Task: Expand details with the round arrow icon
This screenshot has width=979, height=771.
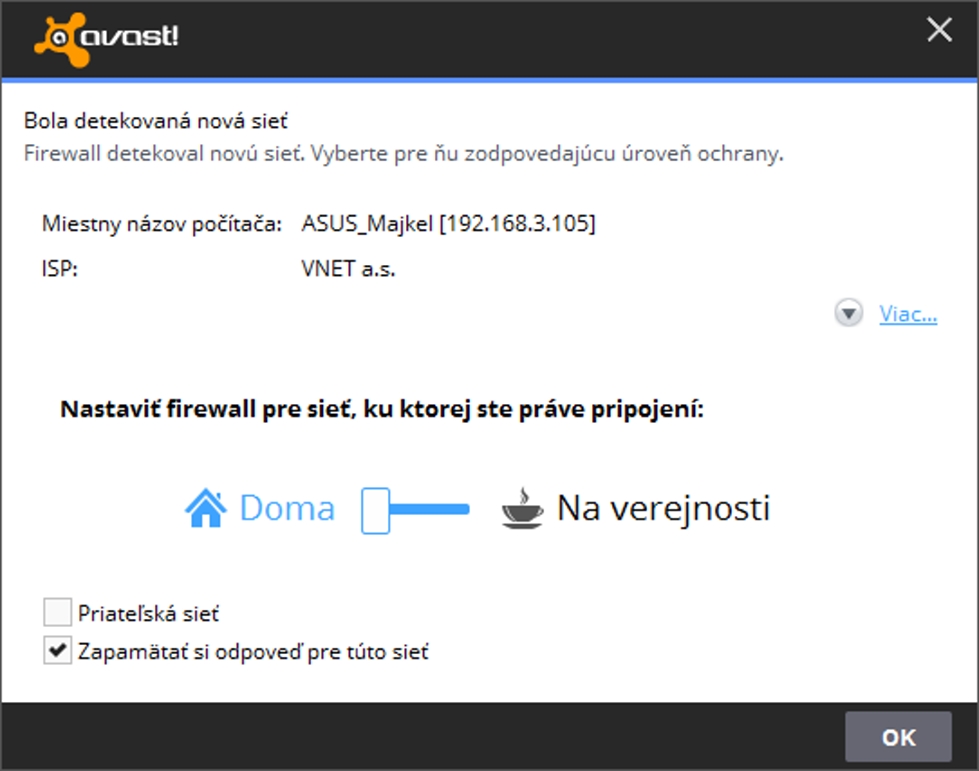Action: 849,313
